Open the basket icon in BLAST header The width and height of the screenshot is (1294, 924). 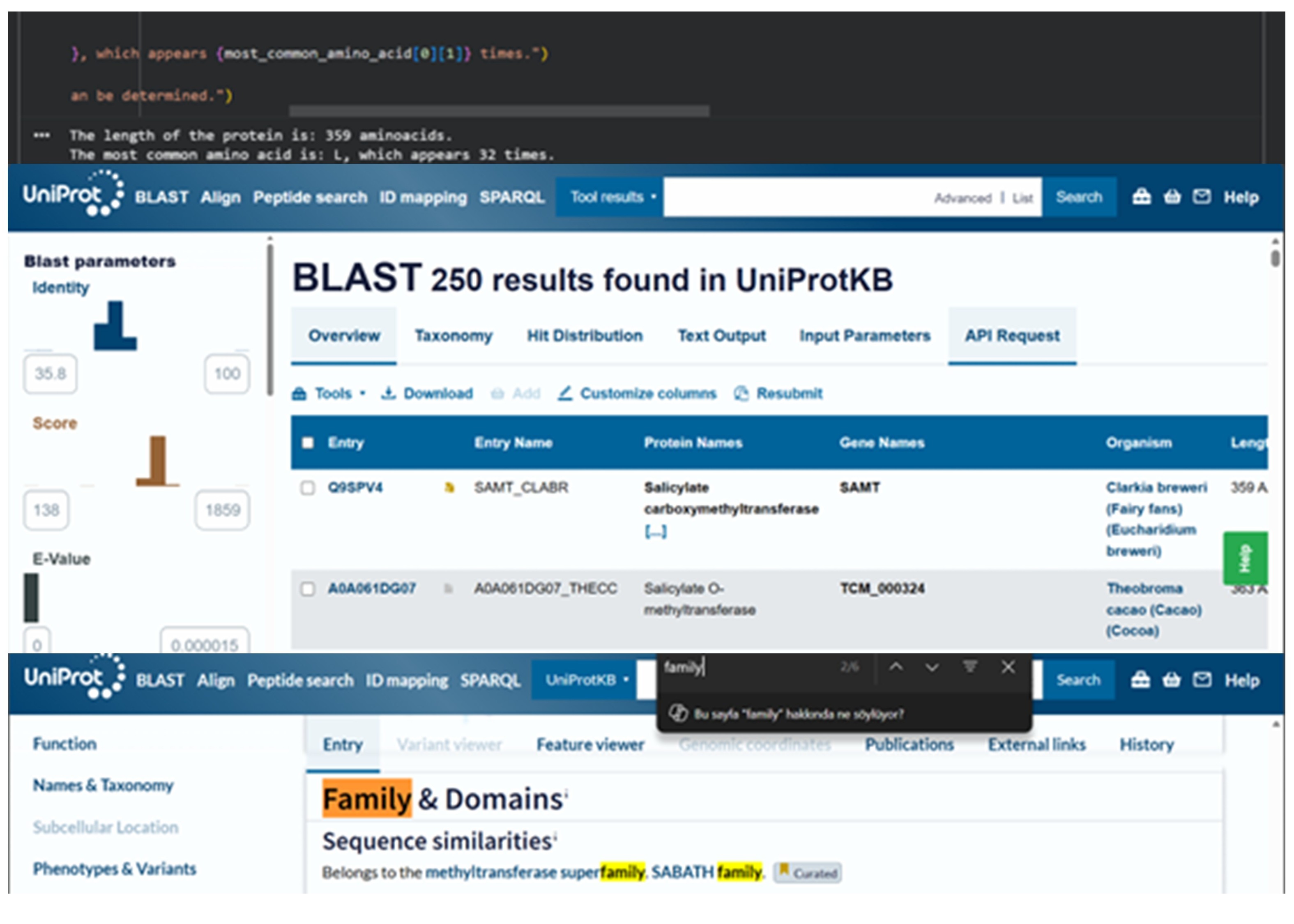(1172, 197)
